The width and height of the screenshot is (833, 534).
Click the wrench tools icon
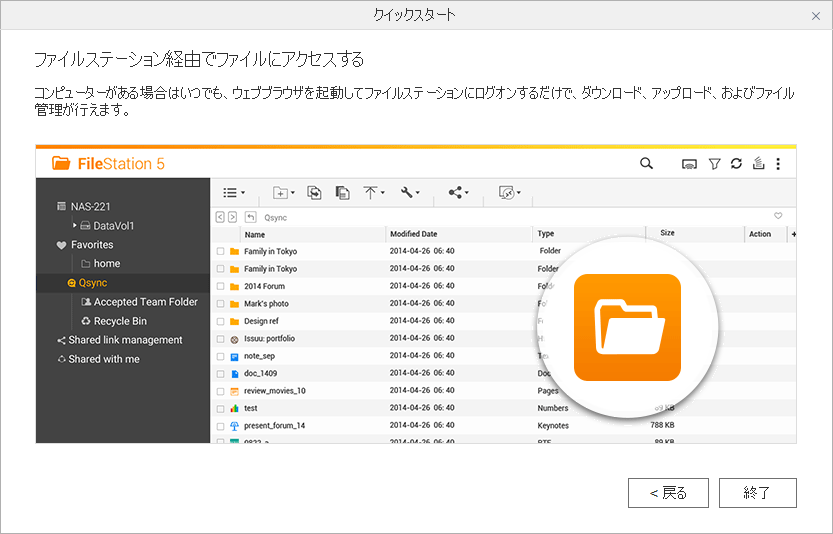pos(407,192)
